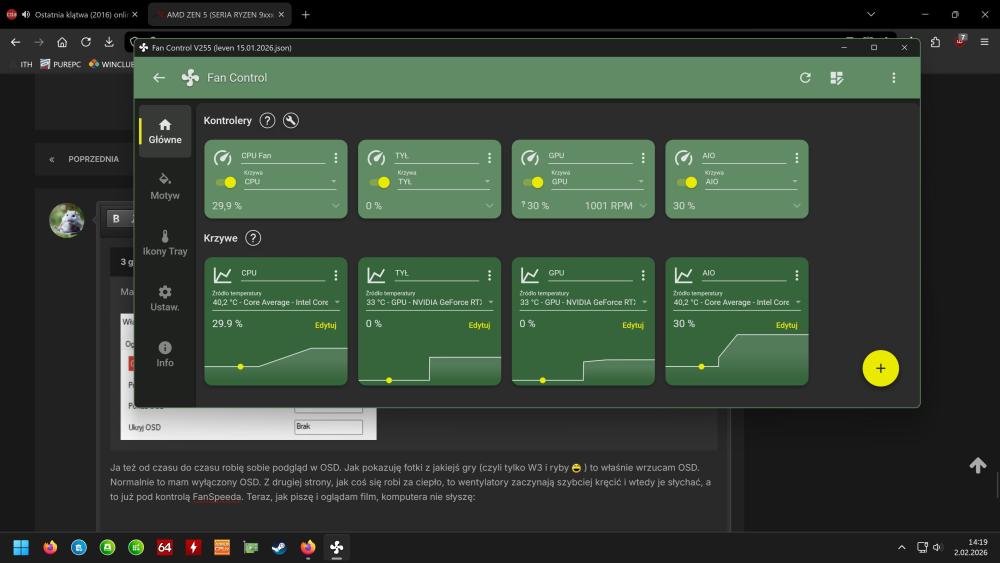The width and height of the screenshot is (1000, 563).
Task: Click the volume icon in system tray
Action: pyautogui.click(x=937, y=547)
